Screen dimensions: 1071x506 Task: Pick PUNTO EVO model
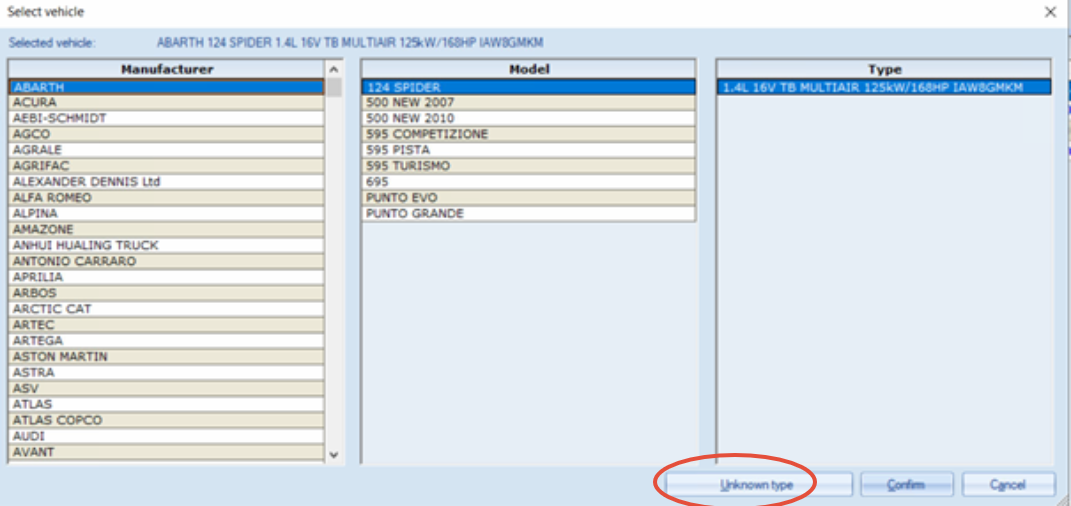point(529,197)
